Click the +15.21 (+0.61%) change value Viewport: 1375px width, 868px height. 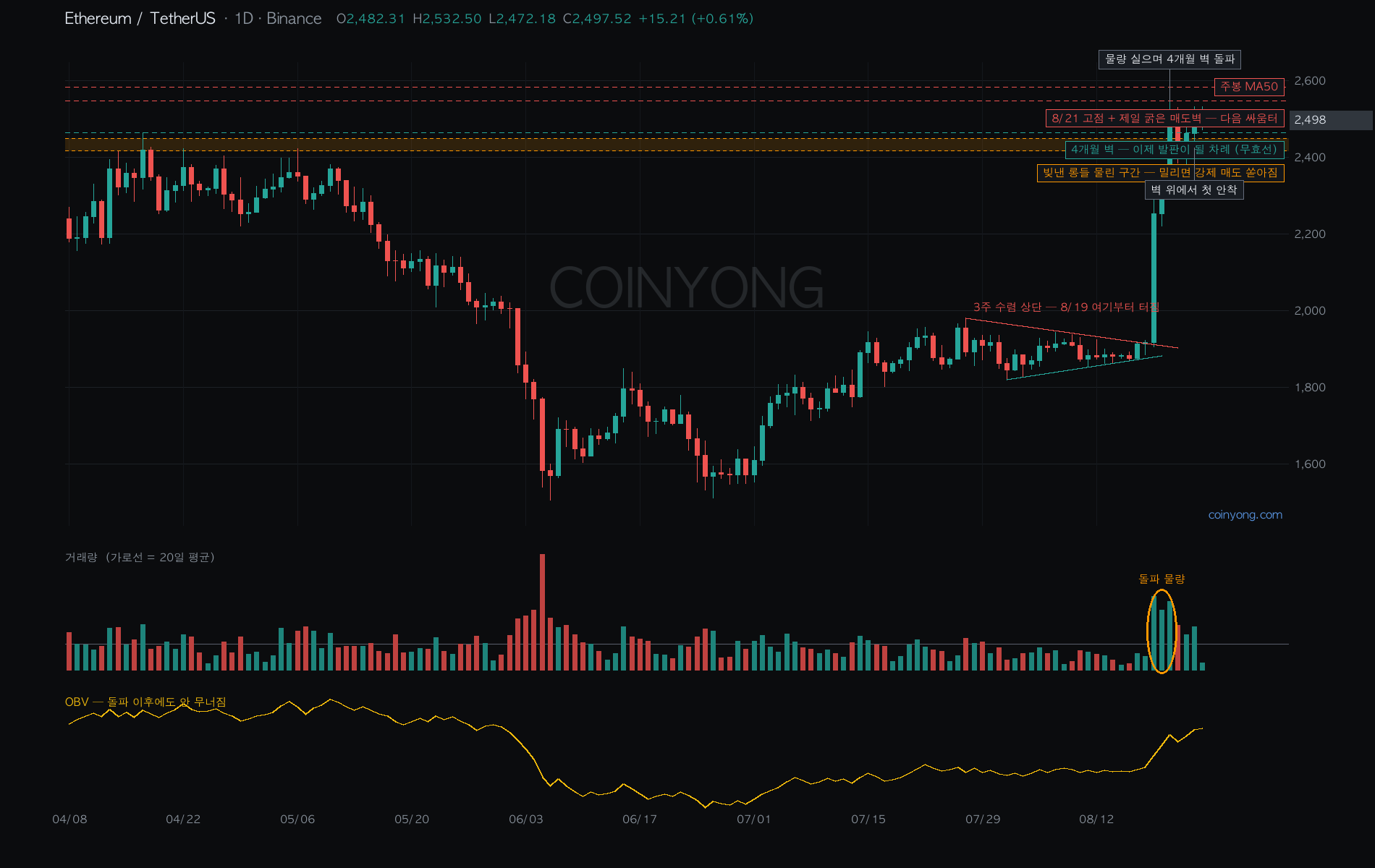[x=695, y=19]
